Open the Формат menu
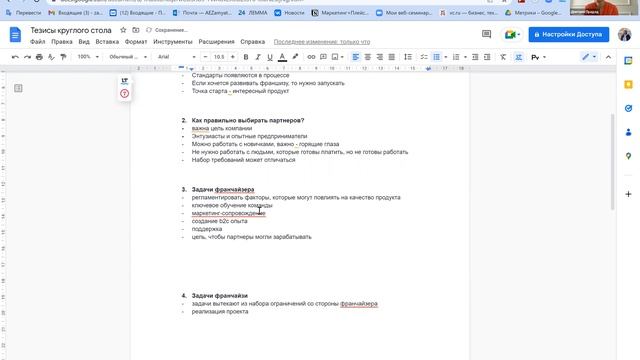The height and width of the screenshot is (360, 640). [x=136, y=42]
